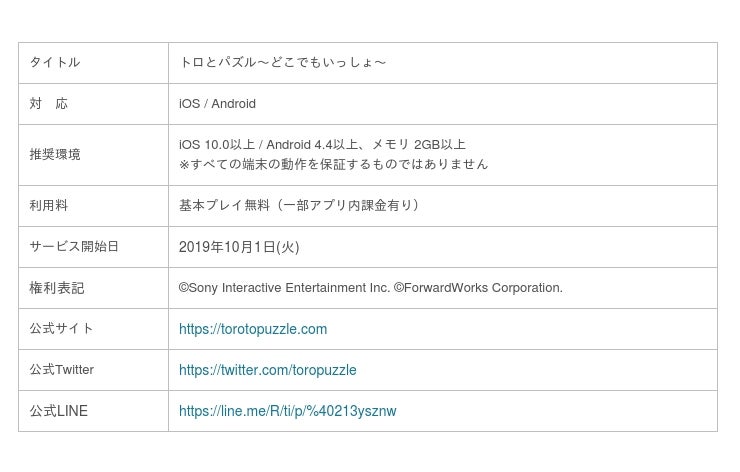Click the ※すべての端末 disclaimer note
Image resolution: width=740 pixels, height=472 pixels.
[333, 164]
